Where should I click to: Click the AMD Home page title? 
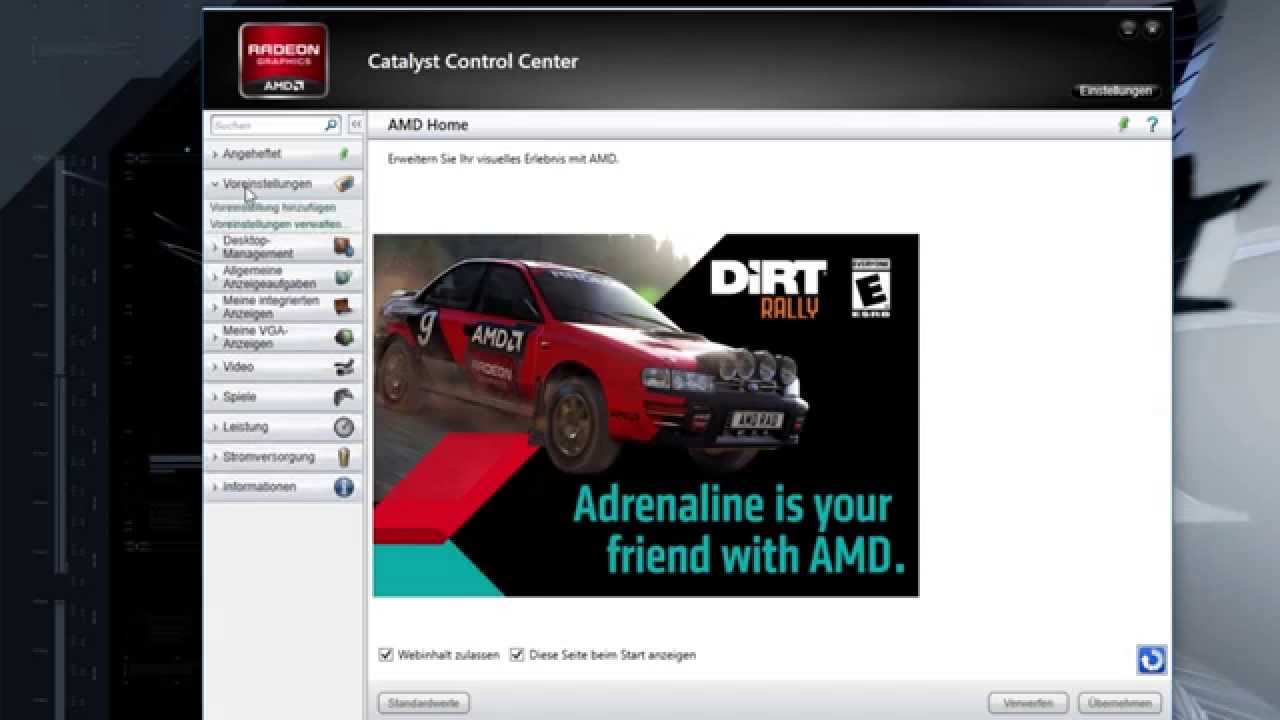pos(428,125)
